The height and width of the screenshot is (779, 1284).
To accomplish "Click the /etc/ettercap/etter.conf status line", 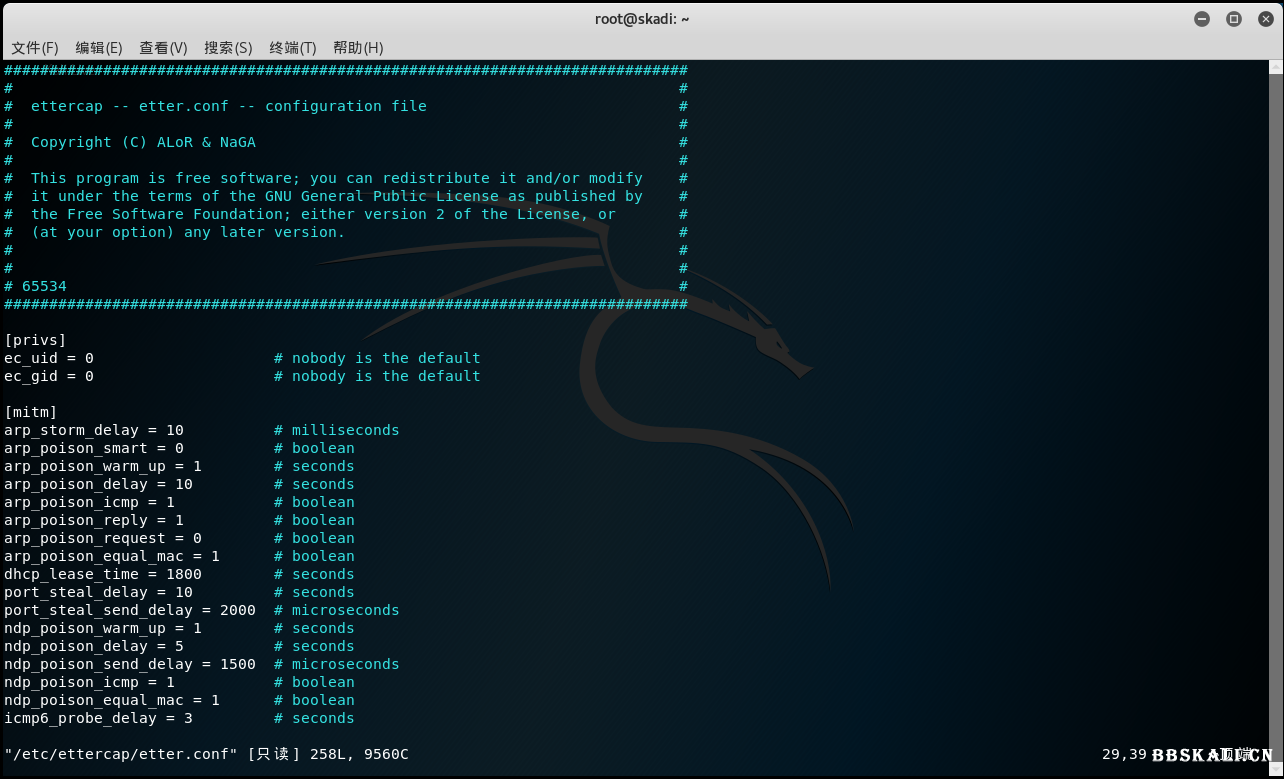I will click(x=206, y=754).
